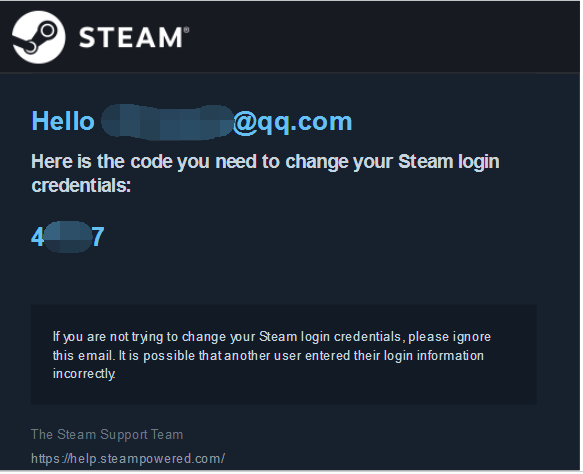Click the @qq.com email address text
The width and height of the screenshot is (583, 474).
293,122
